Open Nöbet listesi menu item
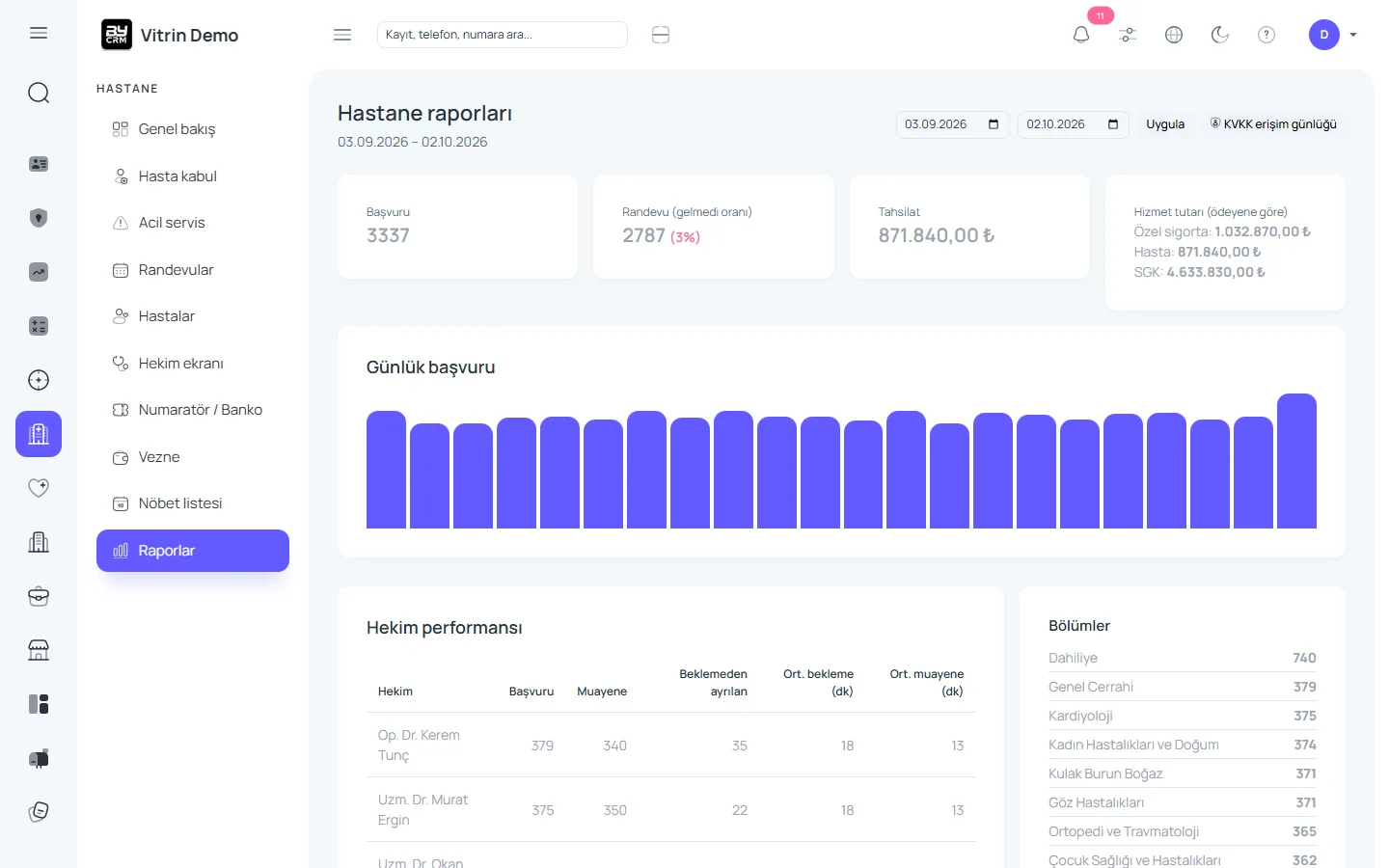1389x868 pixels. point(193,503)
